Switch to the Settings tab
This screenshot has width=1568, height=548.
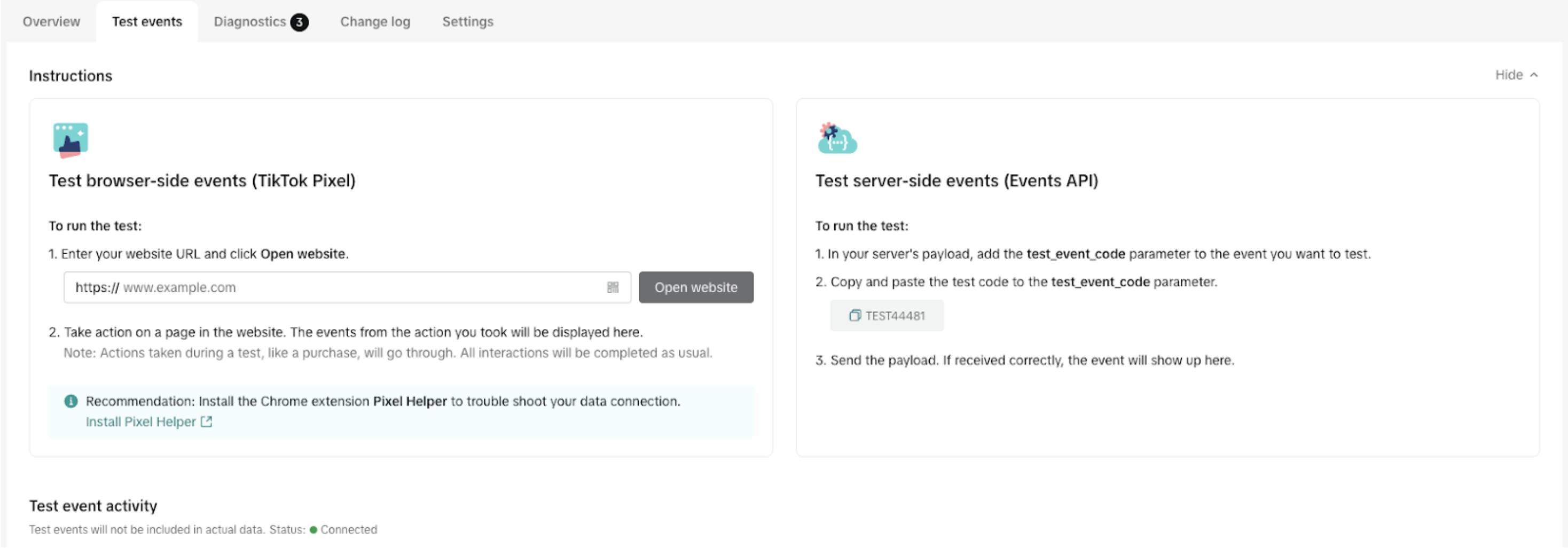pos(467,21)
